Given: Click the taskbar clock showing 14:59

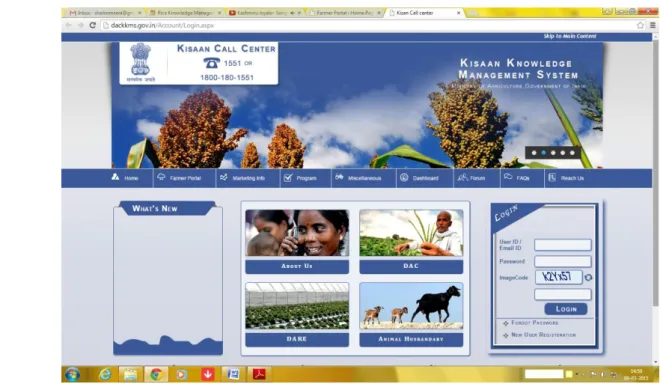Looking at the screenshot, I should (636, 374).
